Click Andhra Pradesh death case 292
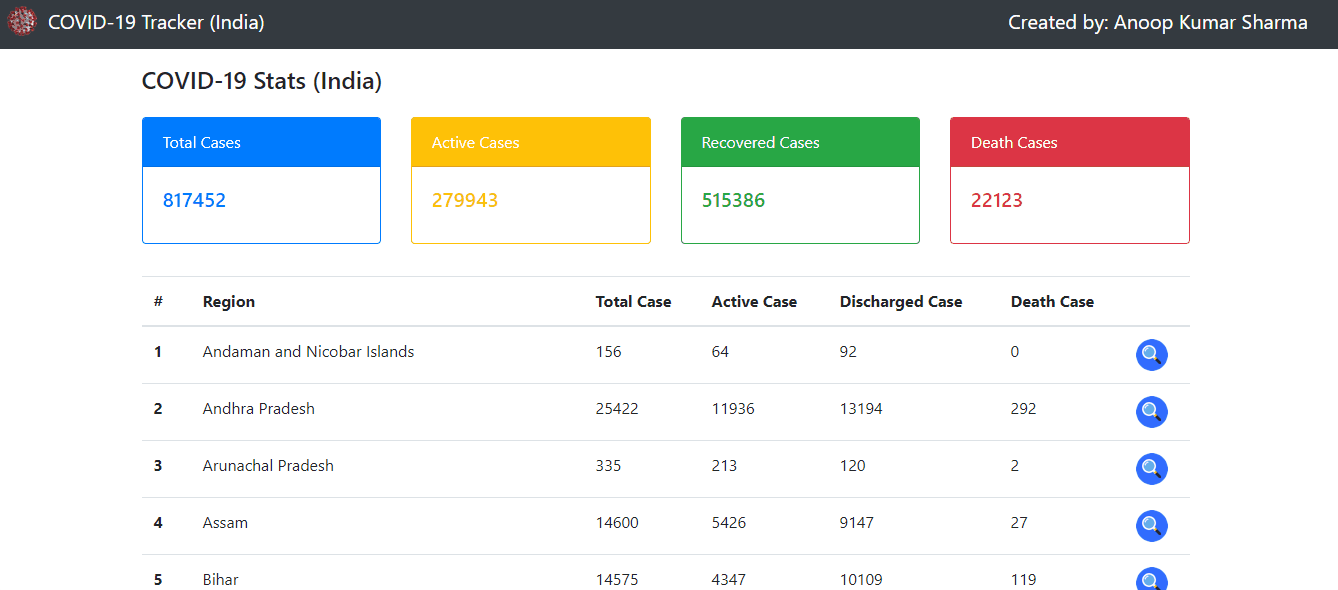1338x590 pixels. (1024, 409)
